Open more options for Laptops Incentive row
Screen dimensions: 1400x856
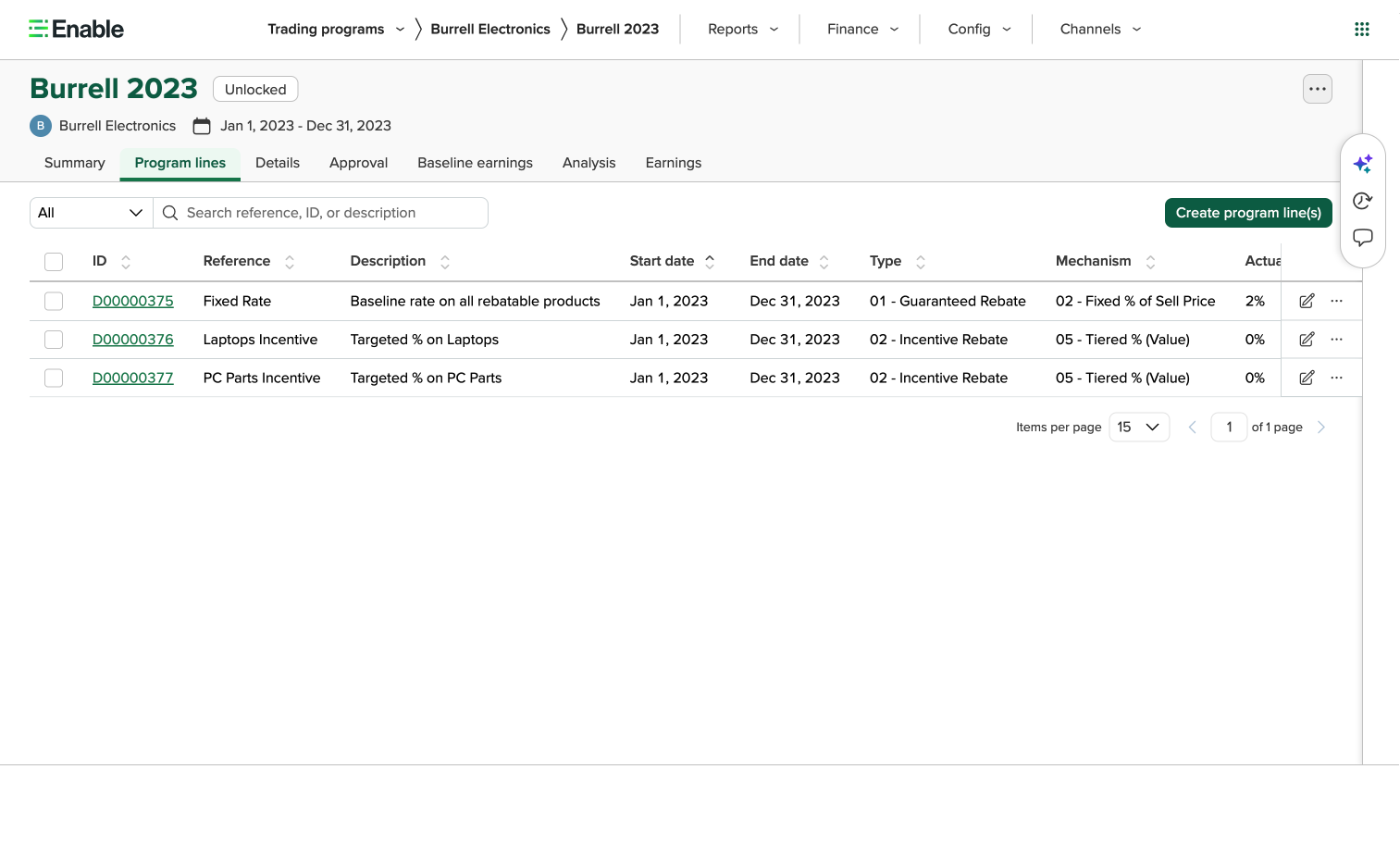tap(1336, 340)
